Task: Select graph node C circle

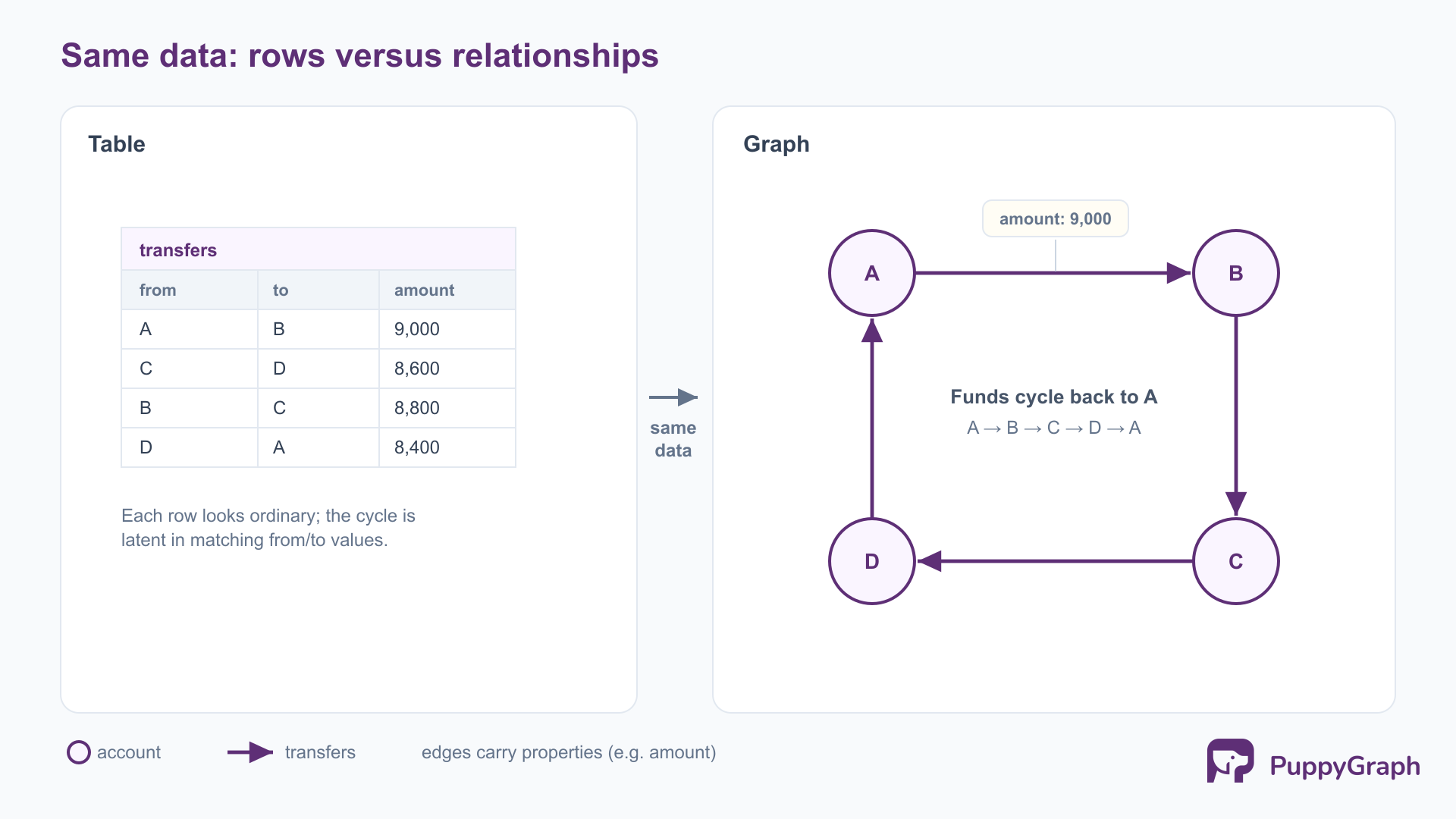Action: 1236,561
